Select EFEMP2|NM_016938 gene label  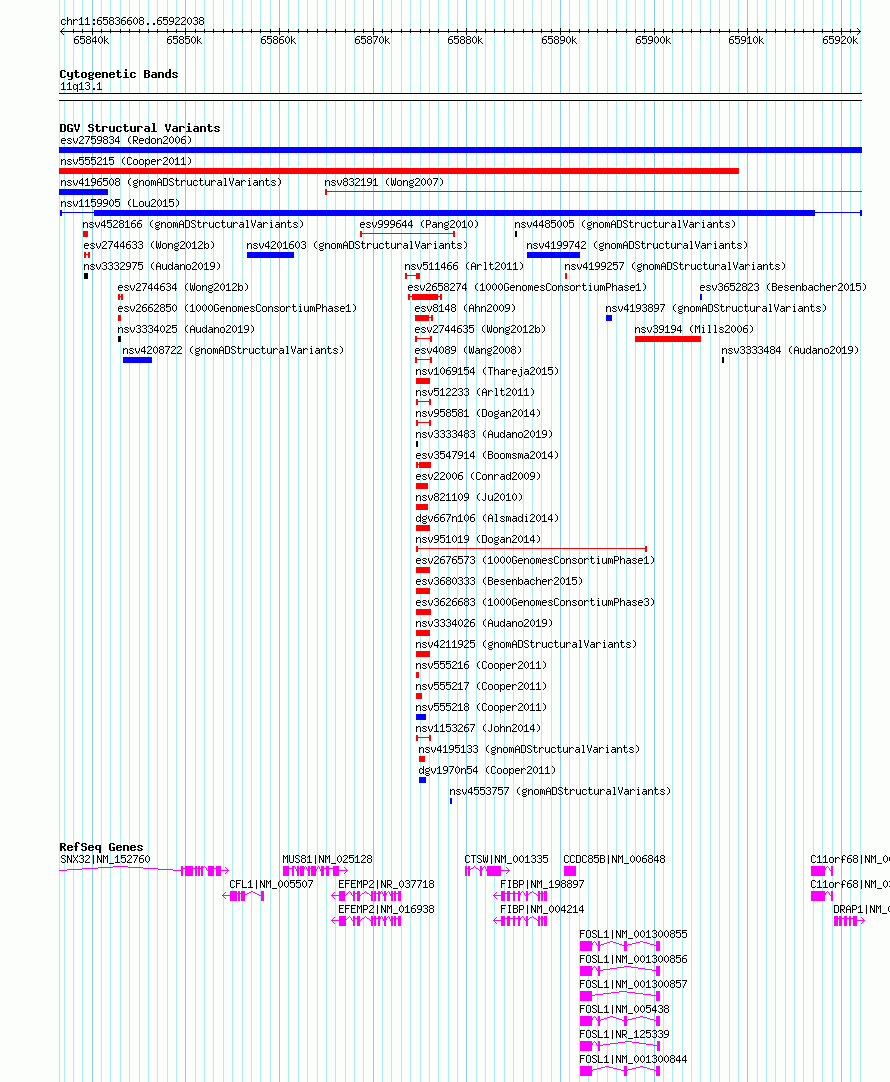pyautogui.click(x=386, y=909)
